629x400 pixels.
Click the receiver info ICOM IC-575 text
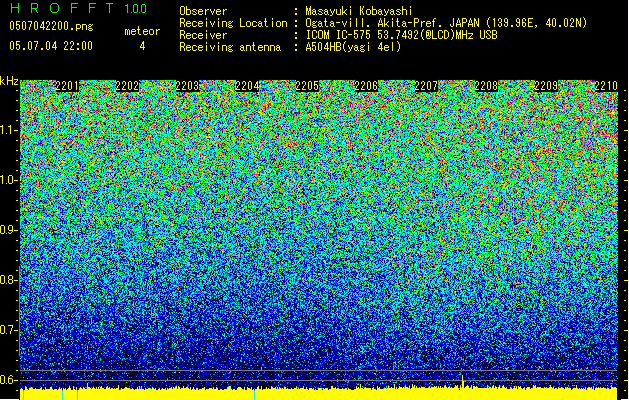401,35
